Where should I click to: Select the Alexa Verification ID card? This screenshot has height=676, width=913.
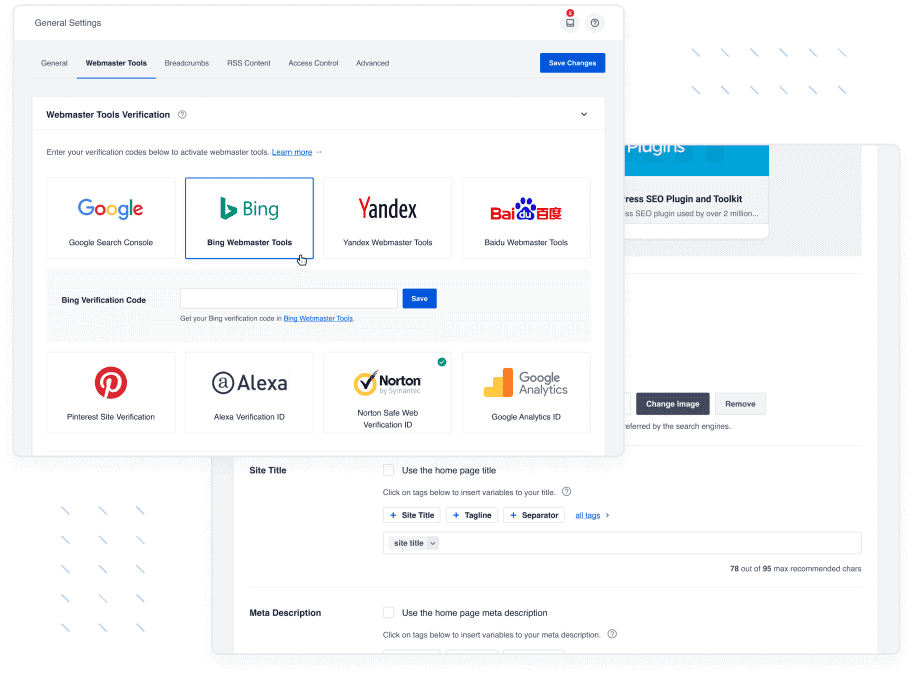(249, 392)
